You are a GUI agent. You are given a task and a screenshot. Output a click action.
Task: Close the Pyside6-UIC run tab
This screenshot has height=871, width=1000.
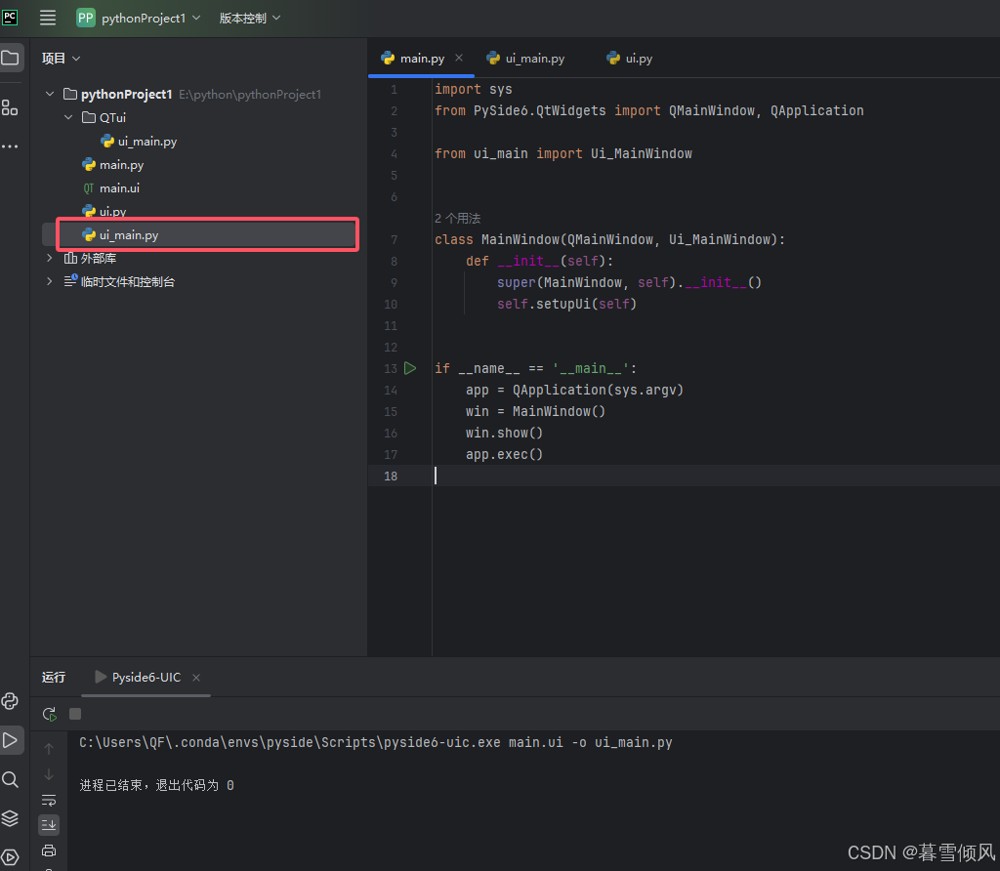(x=196, y=678)
